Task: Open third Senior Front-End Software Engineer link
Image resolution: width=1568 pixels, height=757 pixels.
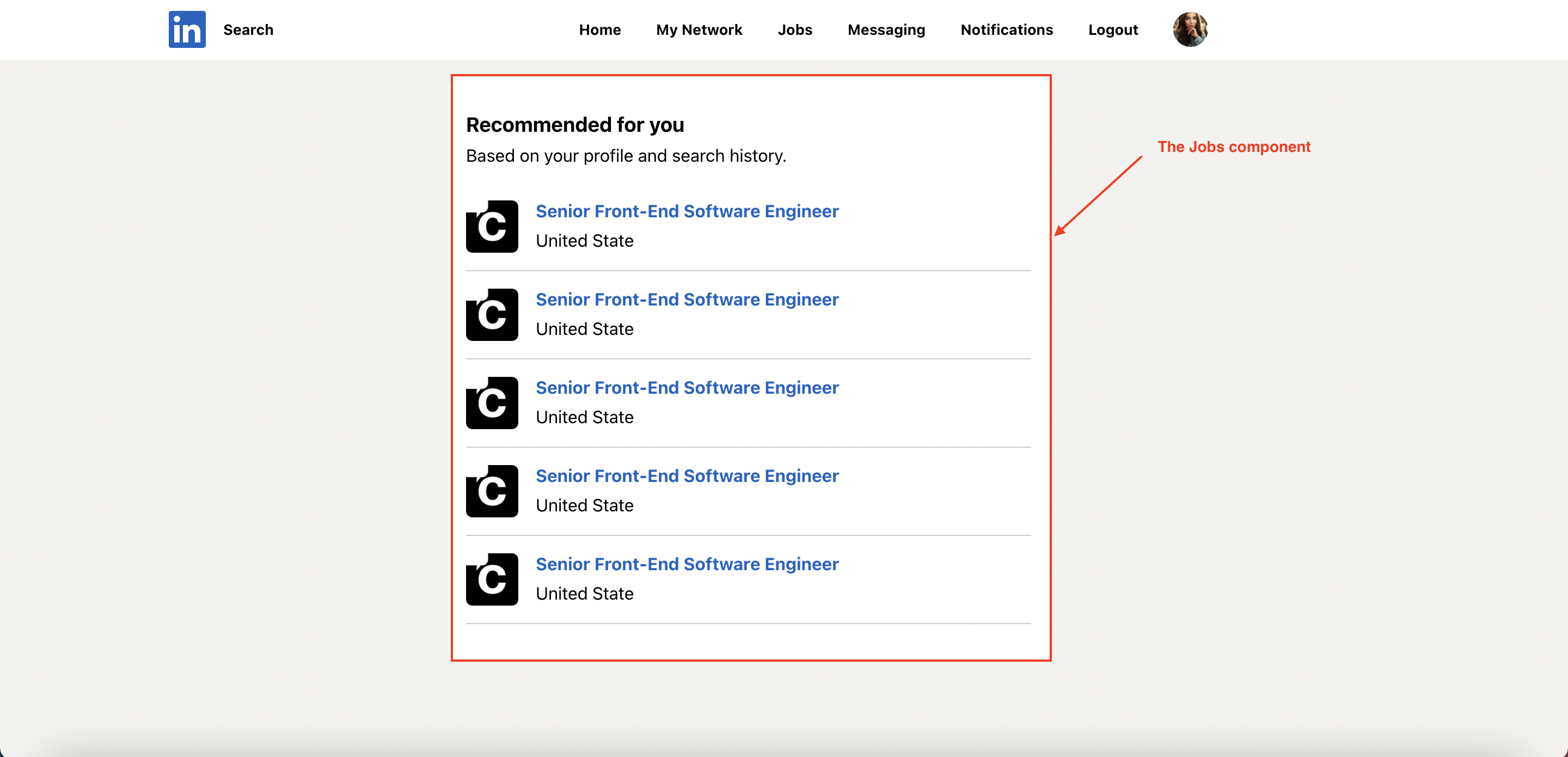Action: pos(687,388)
